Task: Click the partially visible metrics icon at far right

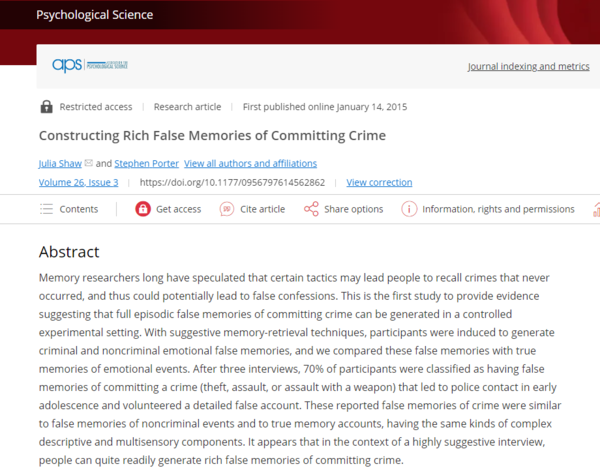Action: [595, 209]
